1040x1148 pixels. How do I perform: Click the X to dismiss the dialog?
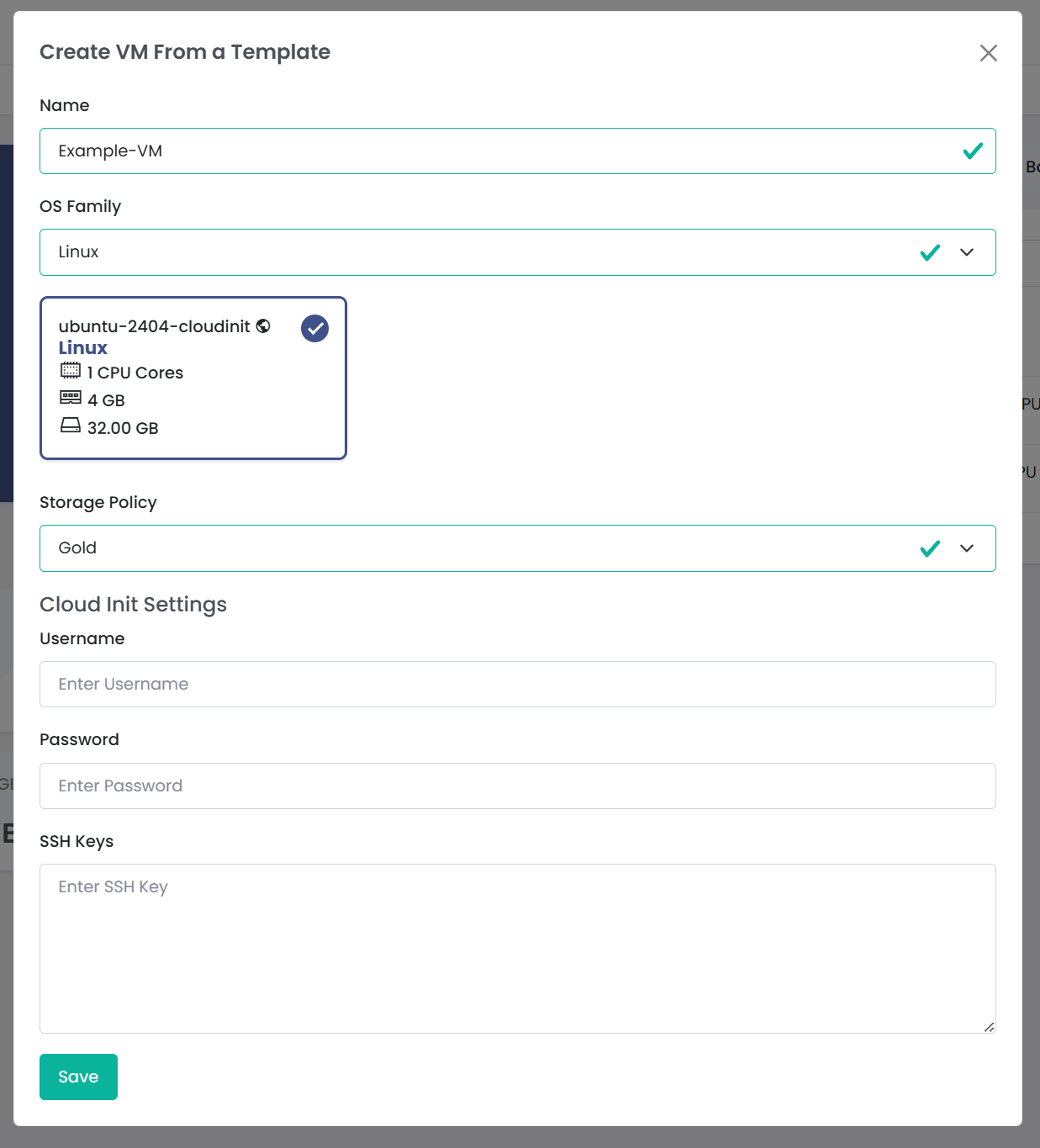989,53
